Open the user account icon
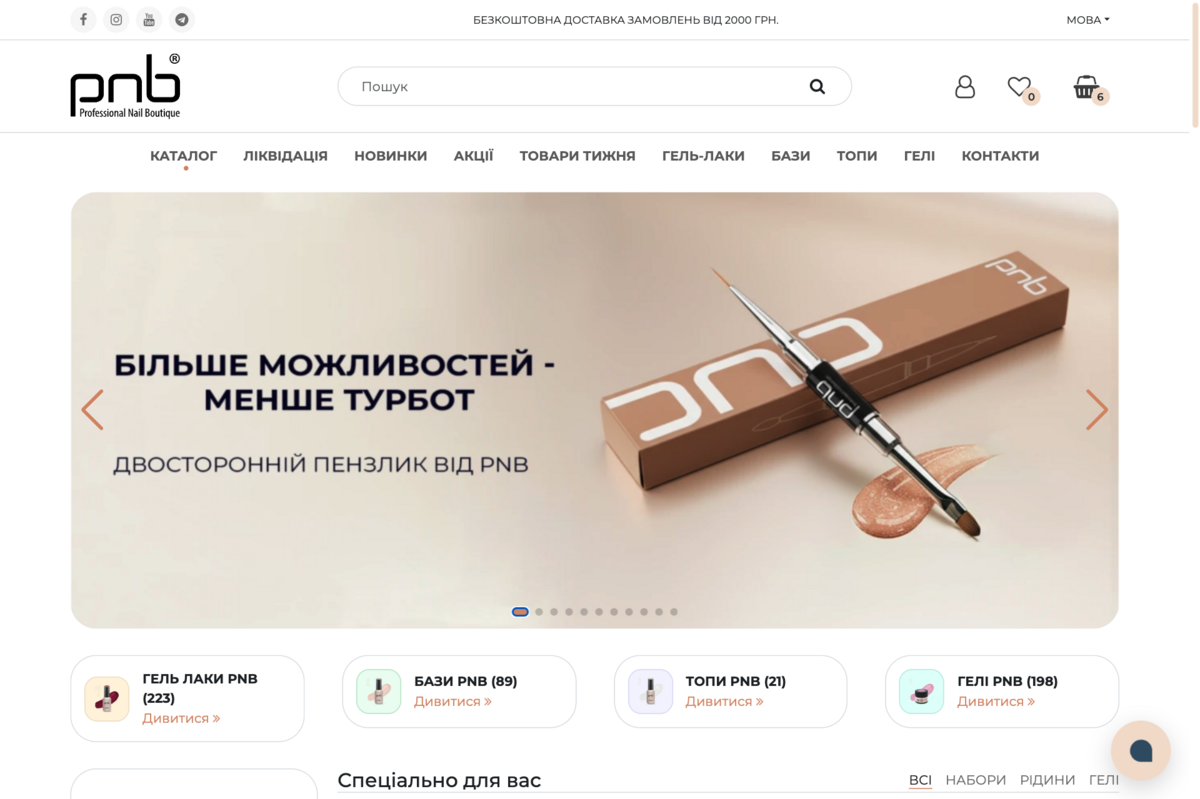The height and width of the screenshot is (799, 1200). (x=965, y=87)
